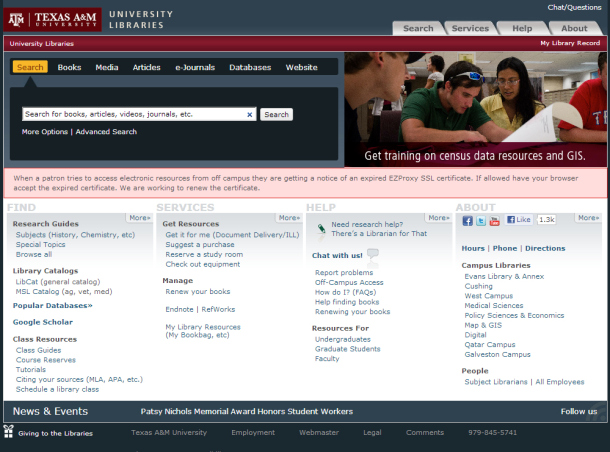Screen dimensions: 610x452
Task: Open the Advanced Search link
Action: [x=106, y=132]
